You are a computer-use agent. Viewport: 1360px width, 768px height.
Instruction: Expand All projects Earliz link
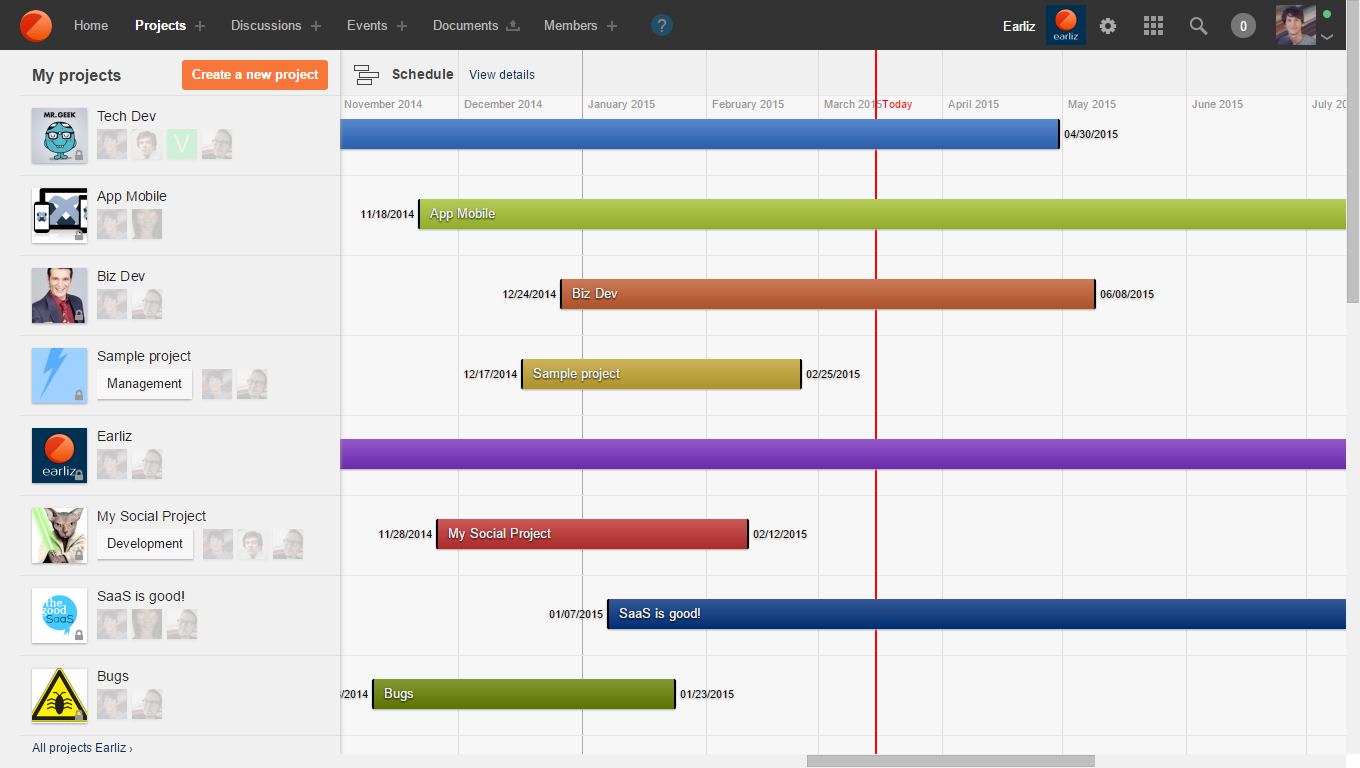pos(82,748)
